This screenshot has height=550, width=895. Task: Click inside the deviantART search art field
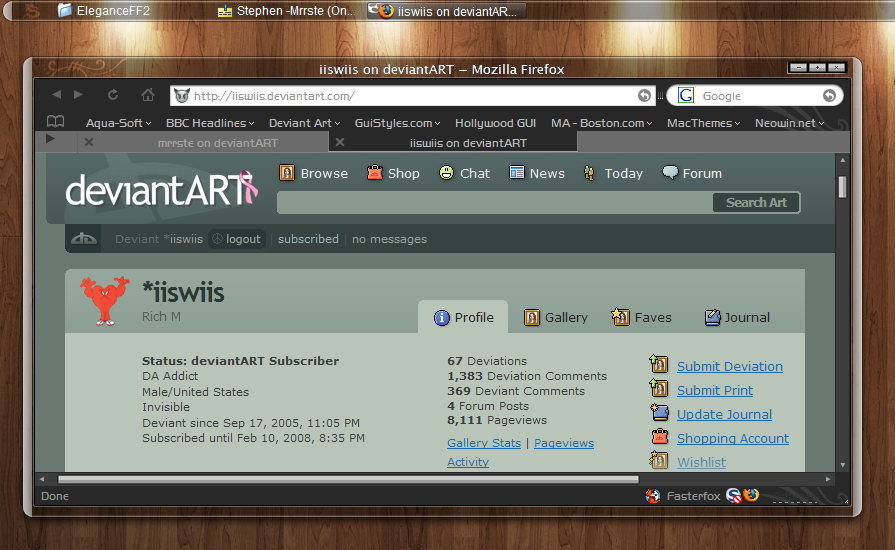click(494, 203)
